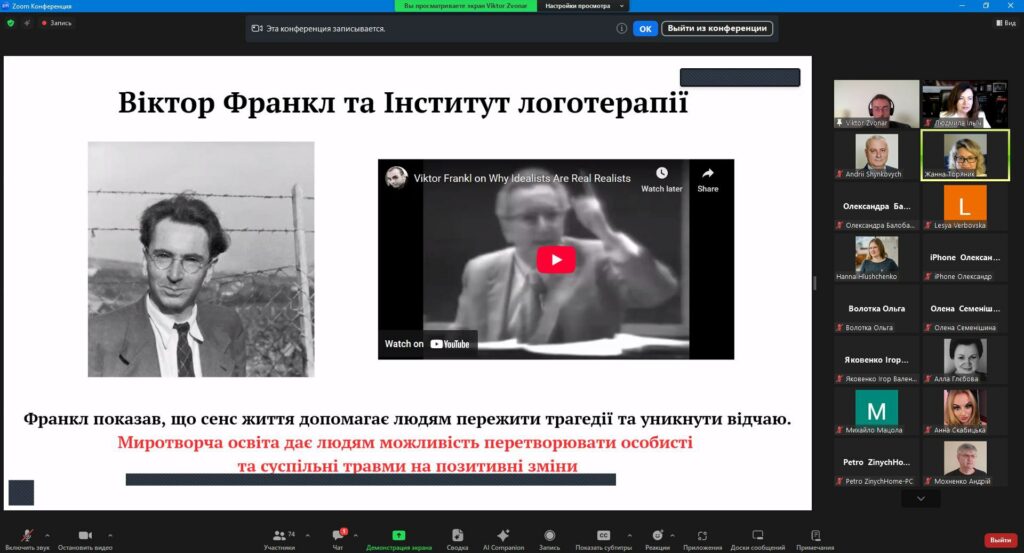1024x553 pixels.
Task: Select Михайло Мацола tile with M avatar
Action: coord(876,411)
